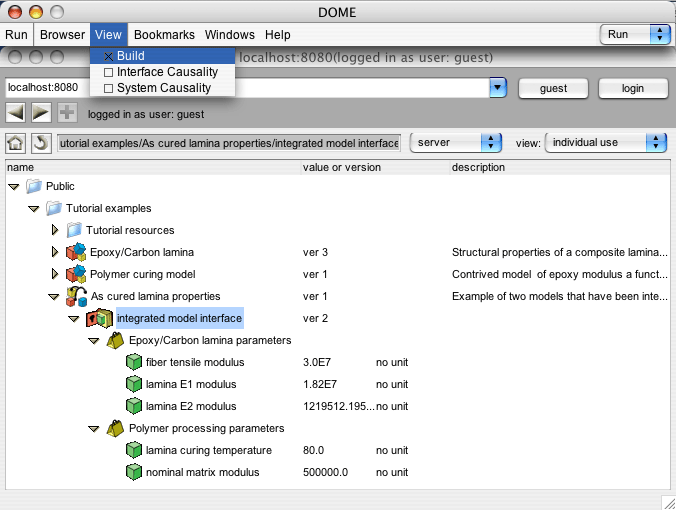Collapse the Tutorial examples folder
The height and width of the screenshot is (510, 676).
34,209
